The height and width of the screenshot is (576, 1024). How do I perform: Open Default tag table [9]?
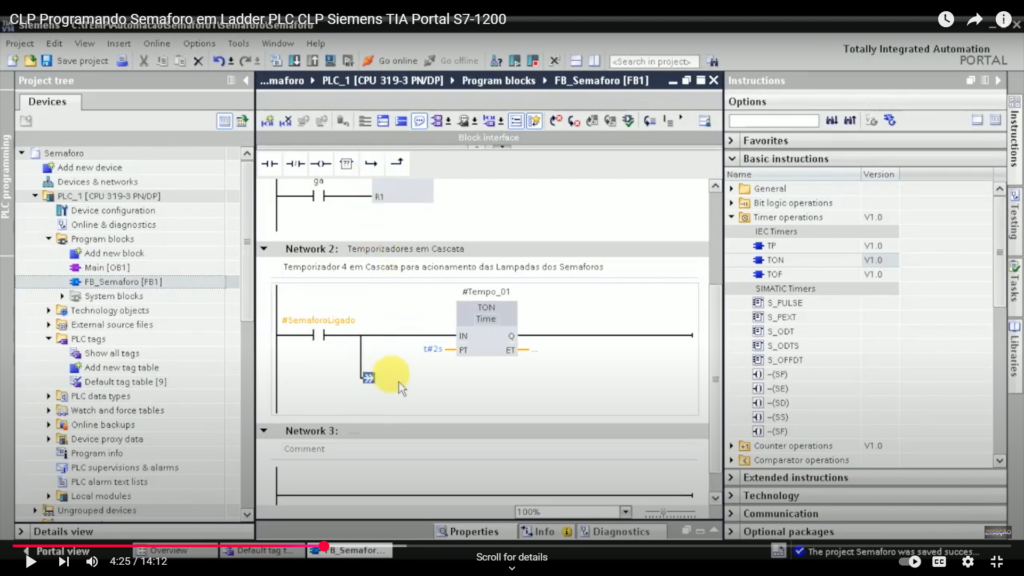125,382
